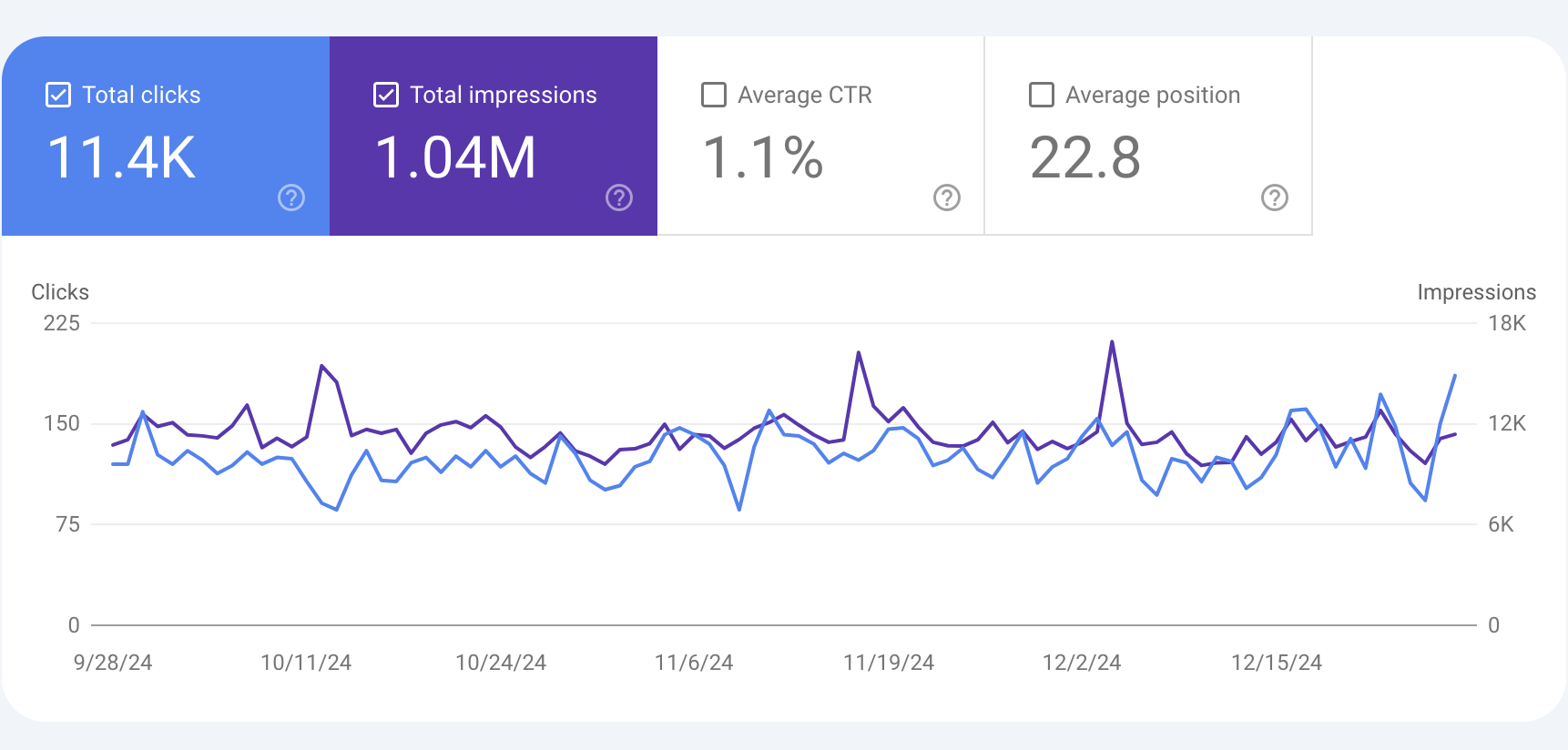The height and width of the screenshot is (750, 1568).
Task: Enable the Average CTR checkbox
Action: [714, 95]
